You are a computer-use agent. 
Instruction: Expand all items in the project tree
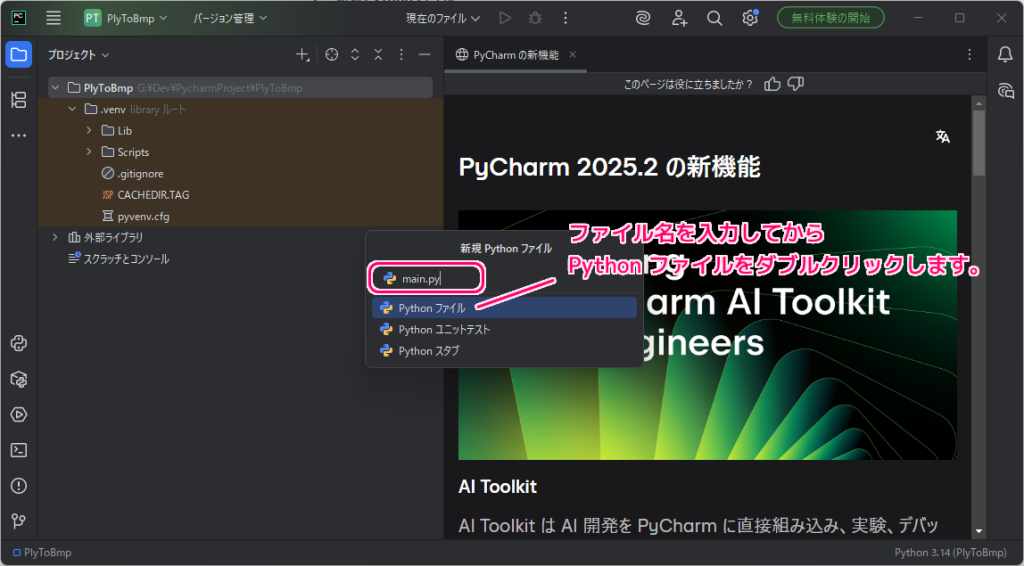pyautogui.click(x=355, y=55)
